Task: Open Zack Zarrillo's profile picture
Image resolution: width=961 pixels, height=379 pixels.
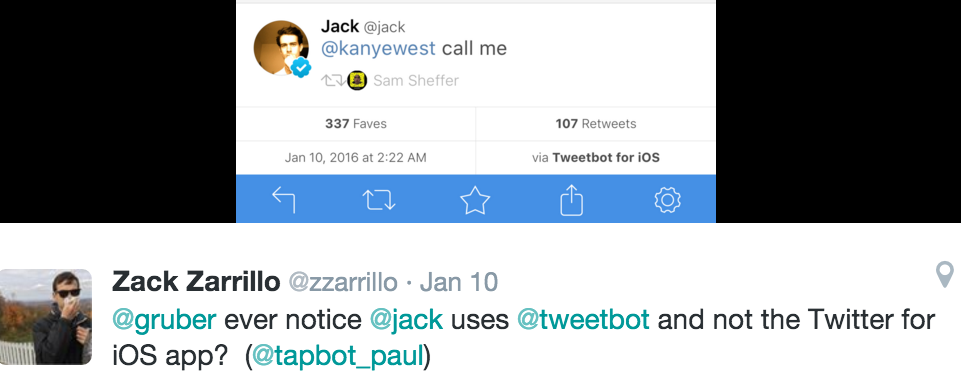Action: 46,317
